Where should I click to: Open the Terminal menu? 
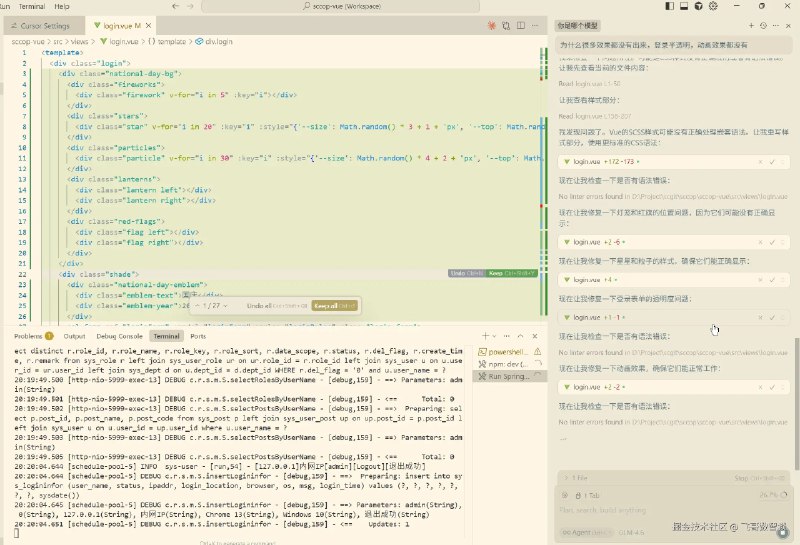pos(31,6)
